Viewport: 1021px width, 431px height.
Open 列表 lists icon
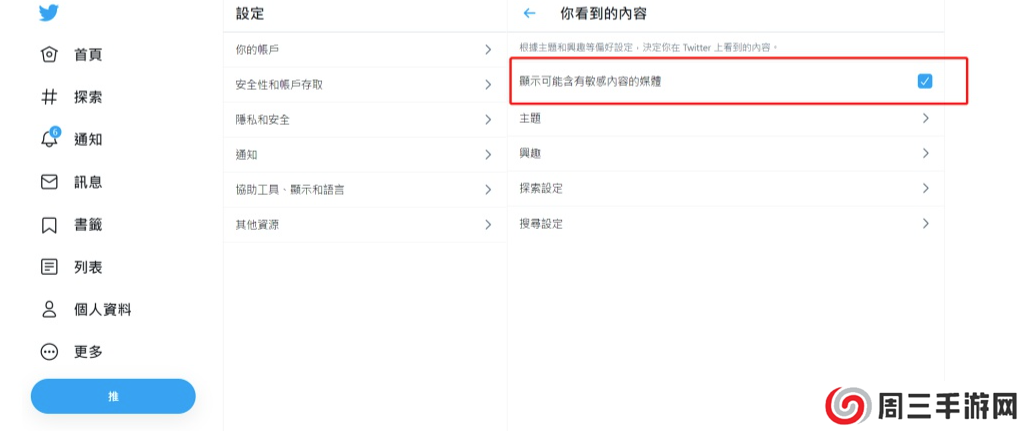point(49,267)
